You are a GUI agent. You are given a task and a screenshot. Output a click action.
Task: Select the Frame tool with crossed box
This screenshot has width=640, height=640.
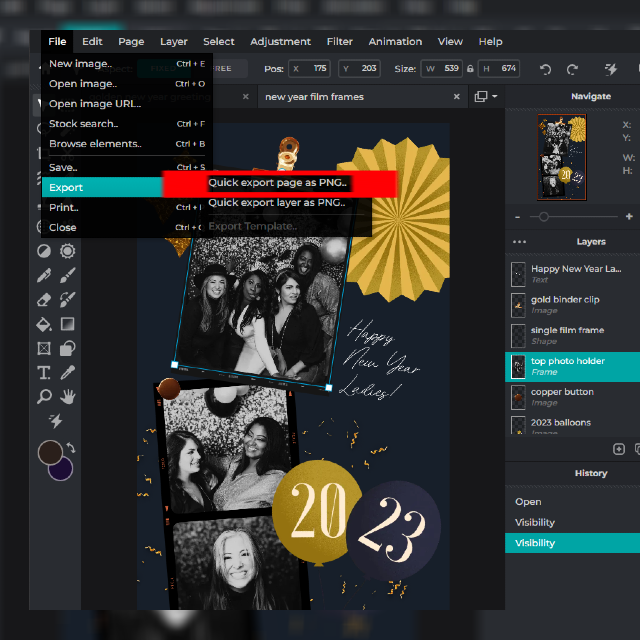click(44, 349)
